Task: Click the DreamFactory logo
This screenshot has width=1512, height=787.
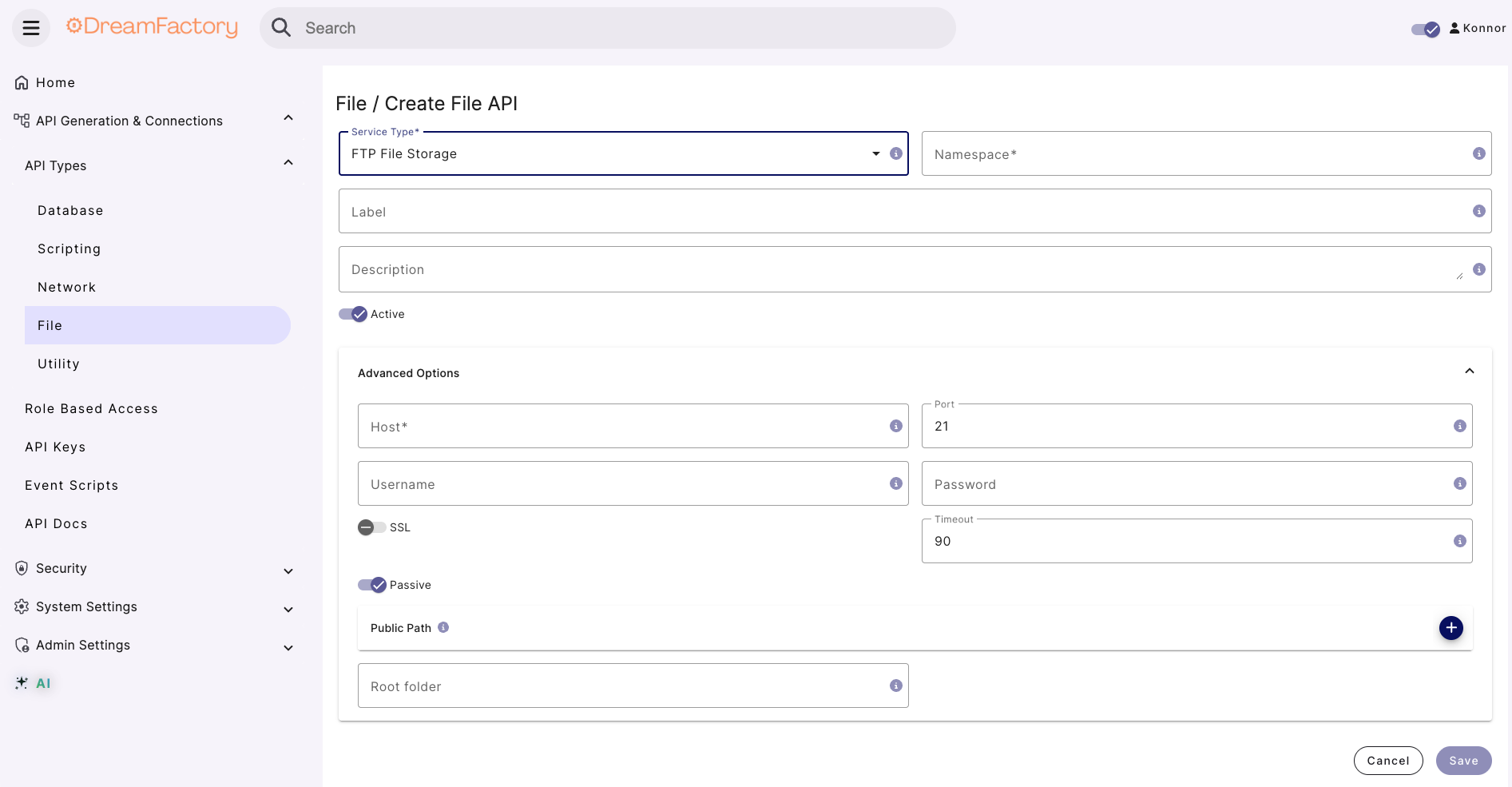Action: (x=152, y=26)
